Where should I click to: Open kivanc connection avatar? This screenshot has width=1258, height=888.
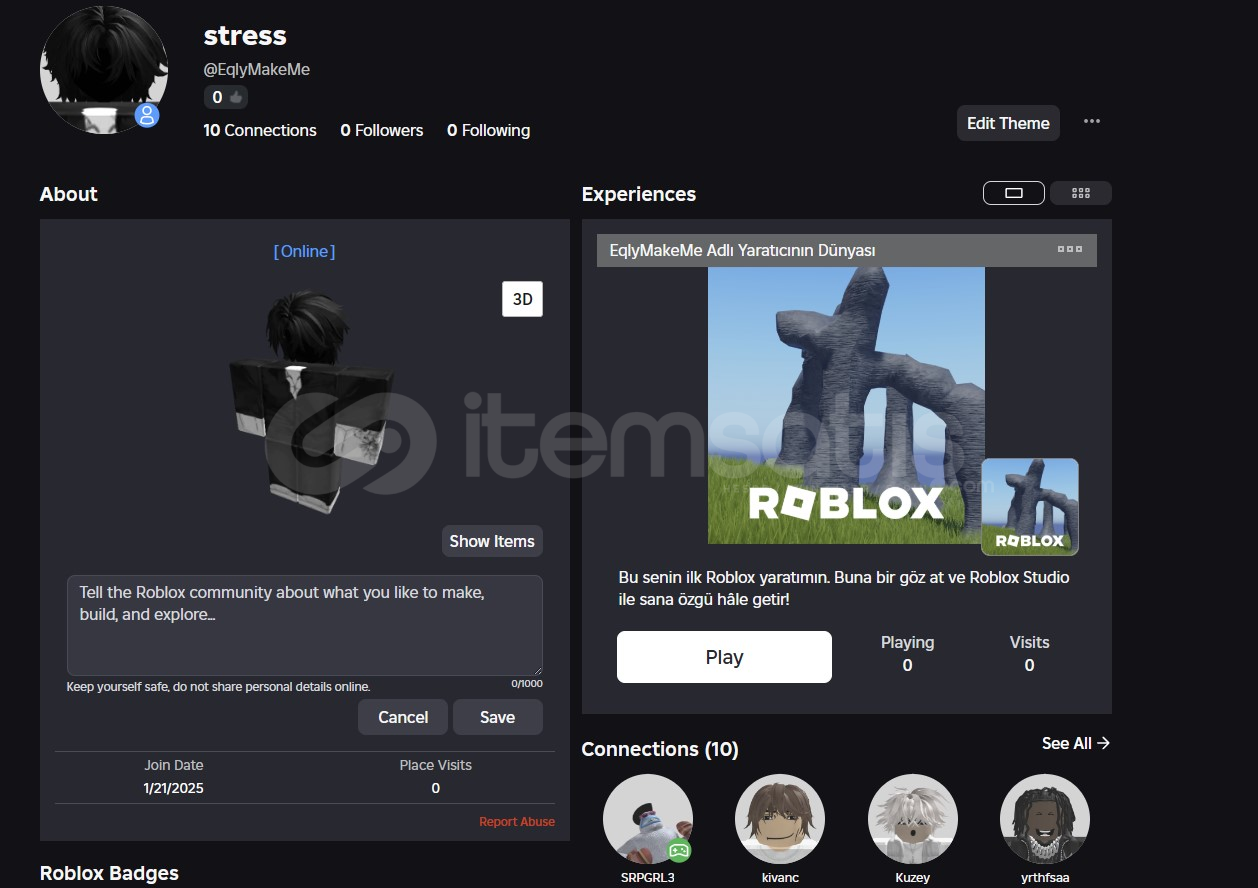click(x=780, y=819)
